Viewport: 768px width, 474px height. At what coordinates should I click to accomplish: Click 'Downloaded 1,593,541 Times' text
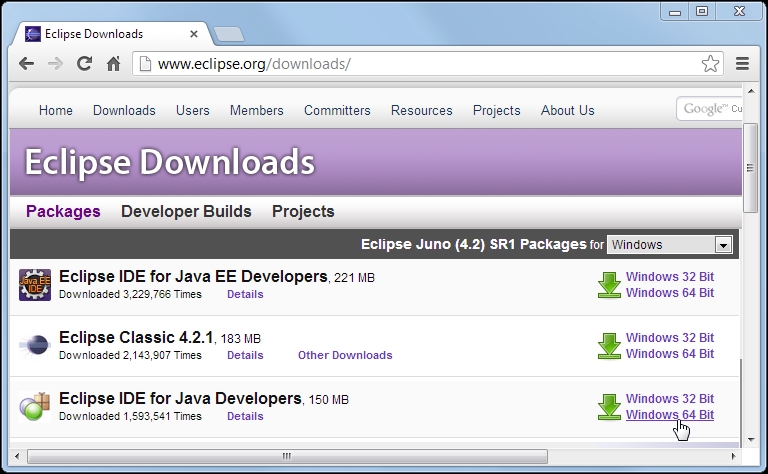point(130,416)
